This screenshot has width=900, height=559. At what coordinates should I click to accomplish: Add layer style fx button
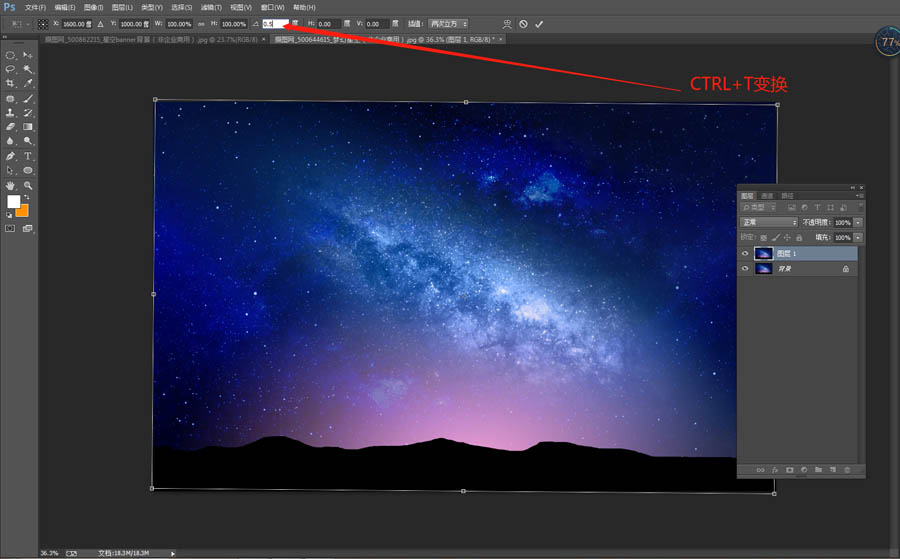coord(775,470)
